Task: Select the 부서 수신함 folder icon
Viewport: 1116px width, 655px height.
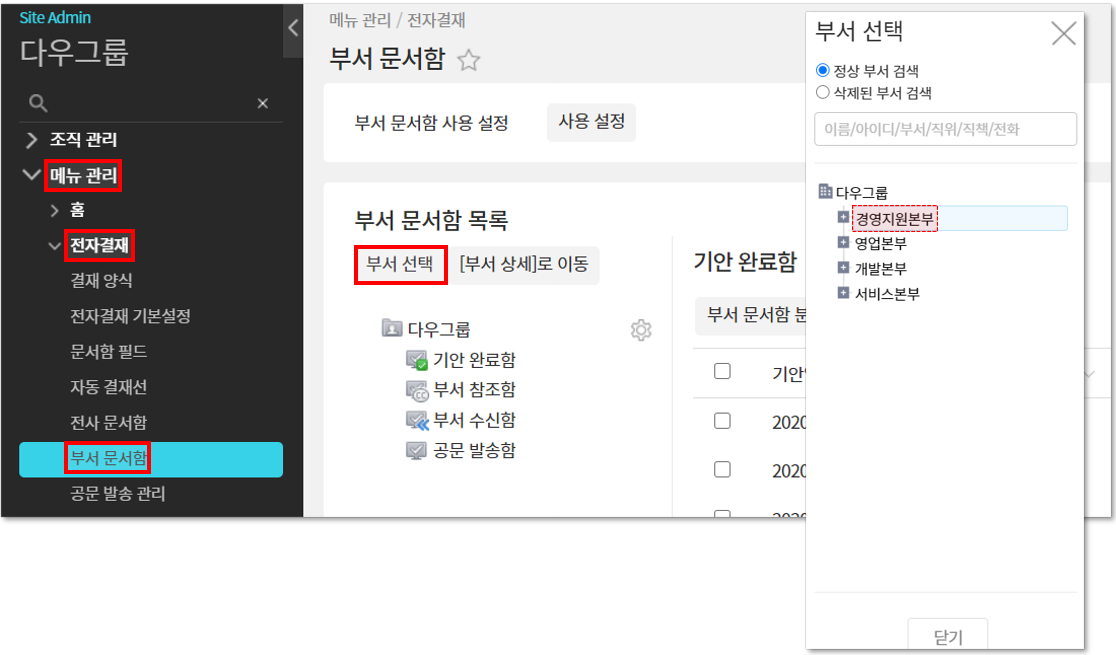Action: pos(416,420)
